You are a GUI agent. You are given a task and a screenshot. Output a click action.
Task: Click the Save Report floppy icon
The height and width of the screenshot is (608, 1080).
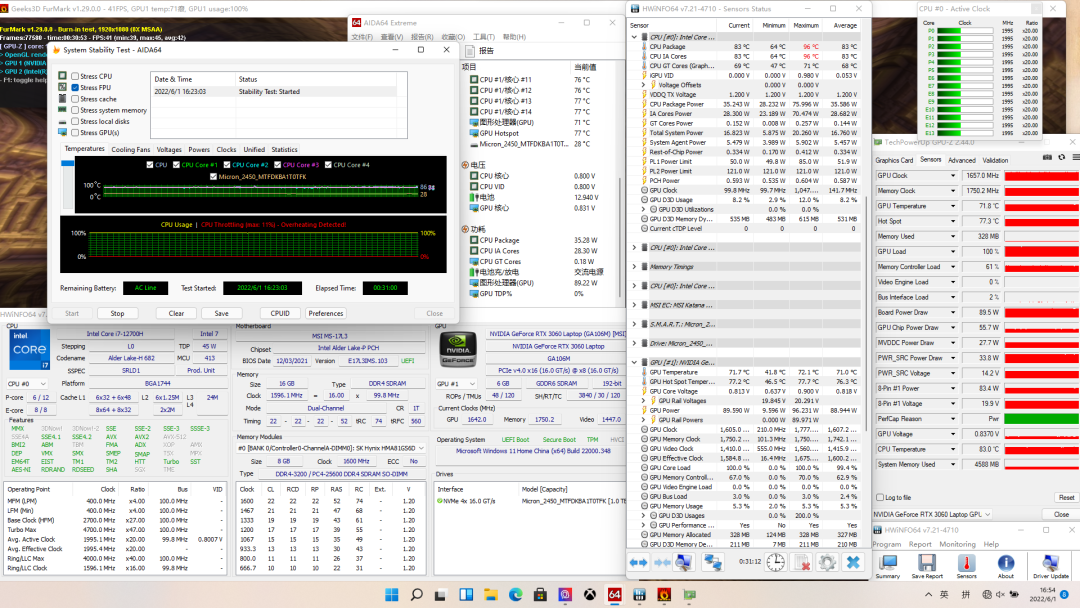point(927,563)
